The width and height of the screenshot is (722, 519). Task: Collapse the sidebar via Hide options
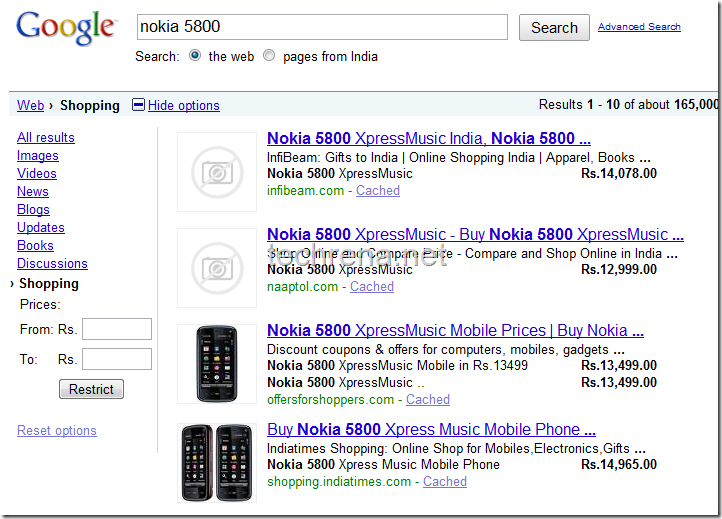[184, 105]
